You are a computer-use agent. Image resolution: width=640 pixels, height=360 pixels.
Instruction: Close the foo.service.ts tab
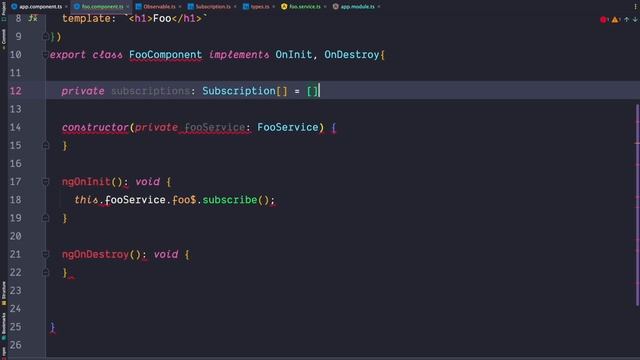[325, 7]
